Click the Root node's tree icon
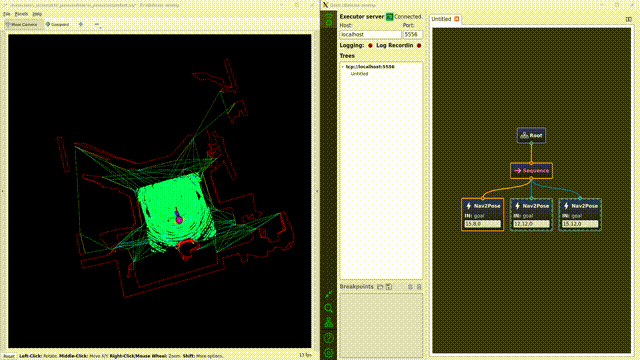 click(524, 136)
